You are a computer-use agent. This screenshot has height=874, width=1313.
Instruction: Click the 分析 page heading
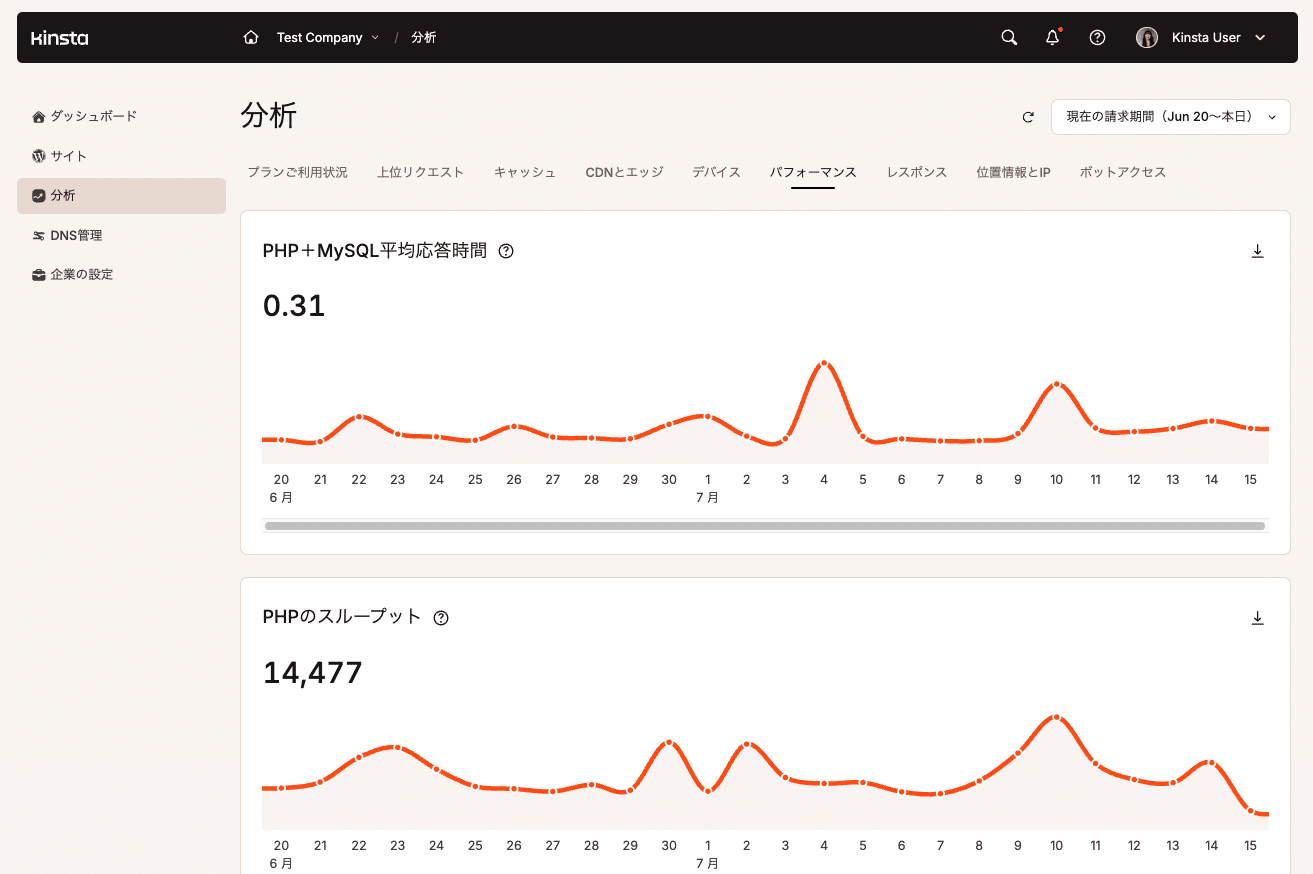pos(269,116)
